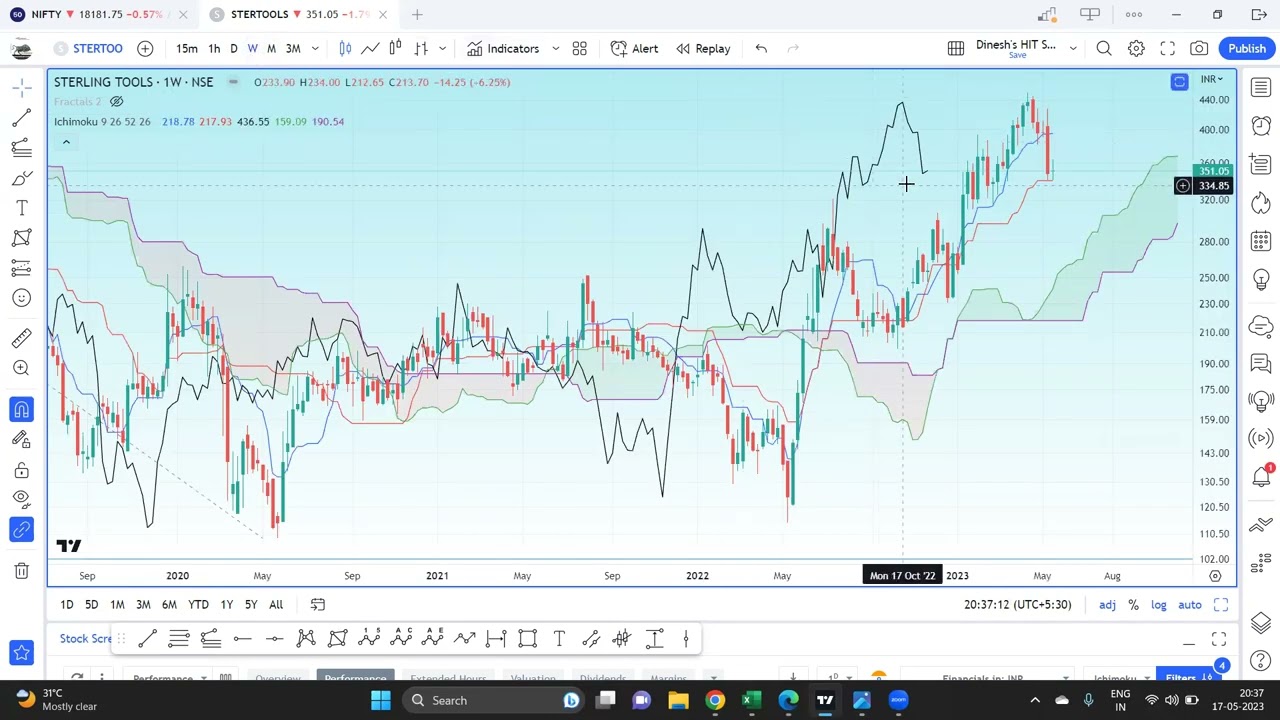The image size is (1280, 720).
Task: Create an Alert
Action: (634, 48)
